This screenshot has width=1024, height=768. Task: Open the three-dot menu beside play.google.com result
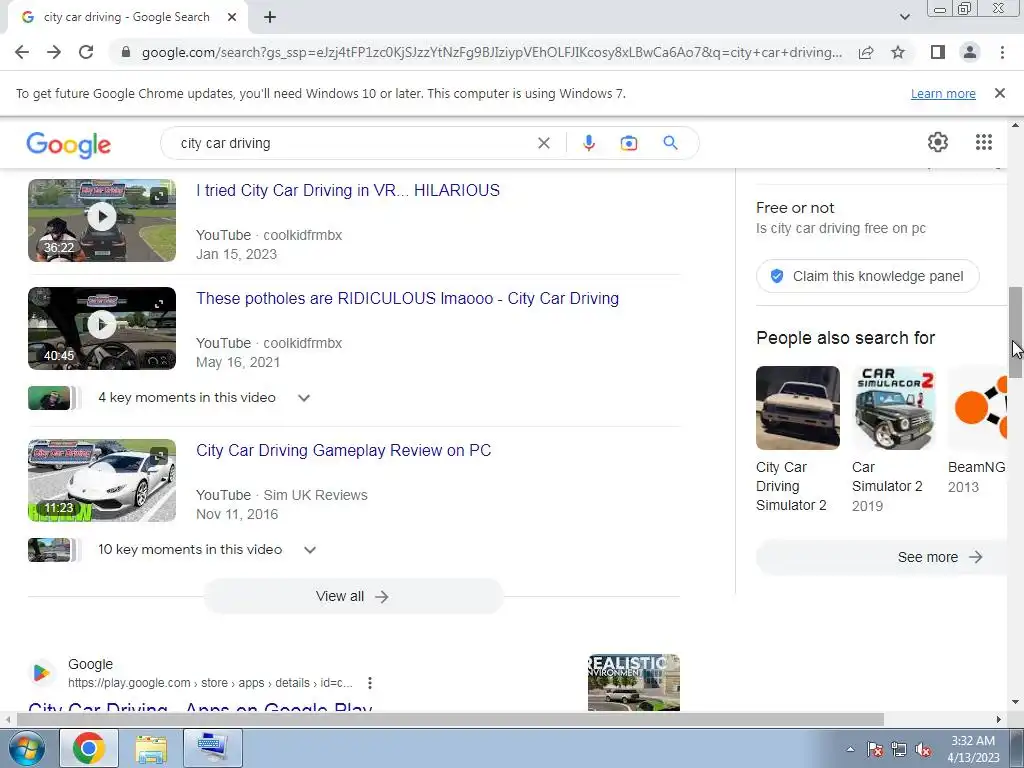tap(370, 683)
